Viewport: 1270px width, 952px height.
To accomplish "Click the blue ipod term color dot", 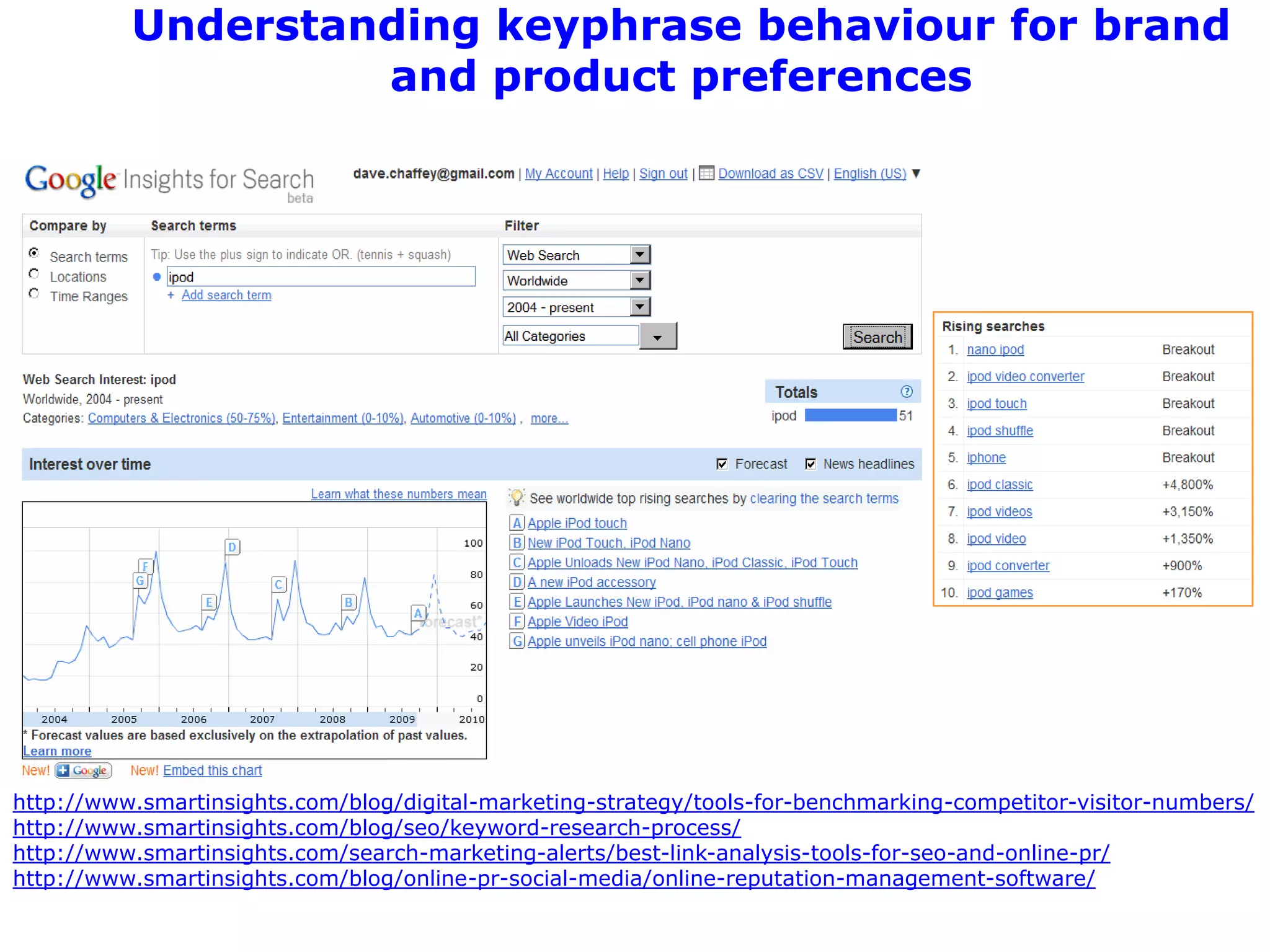I will 157,277.
